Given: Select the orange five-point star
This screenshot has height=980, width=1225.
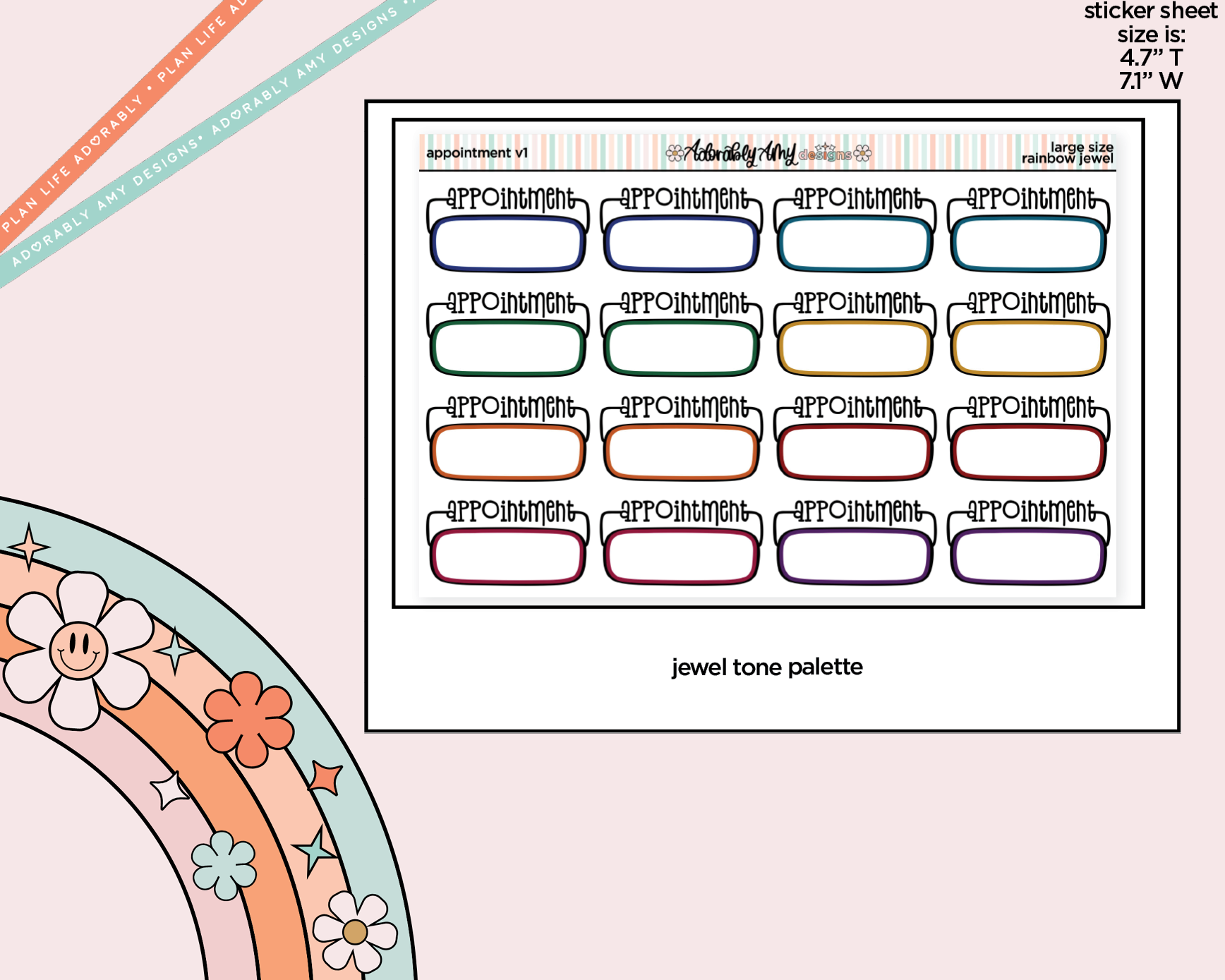Looking at the screenshot, I should pyautogui.click(x=326, y=778).
